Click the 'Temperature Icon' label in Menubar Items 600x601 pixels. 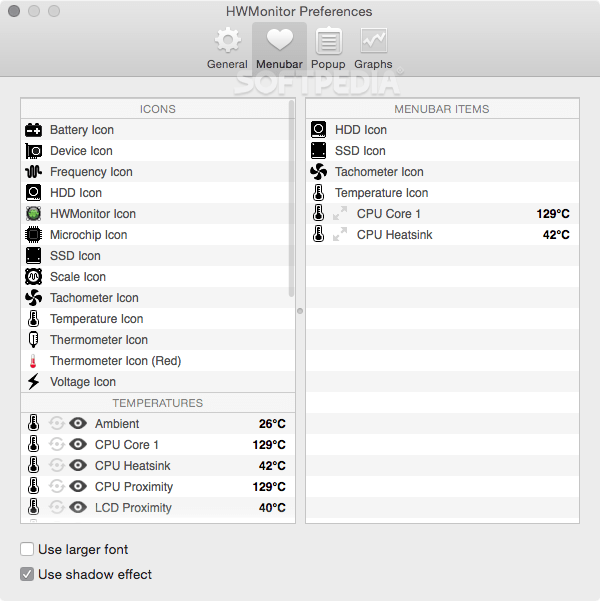tap(381, 193)
